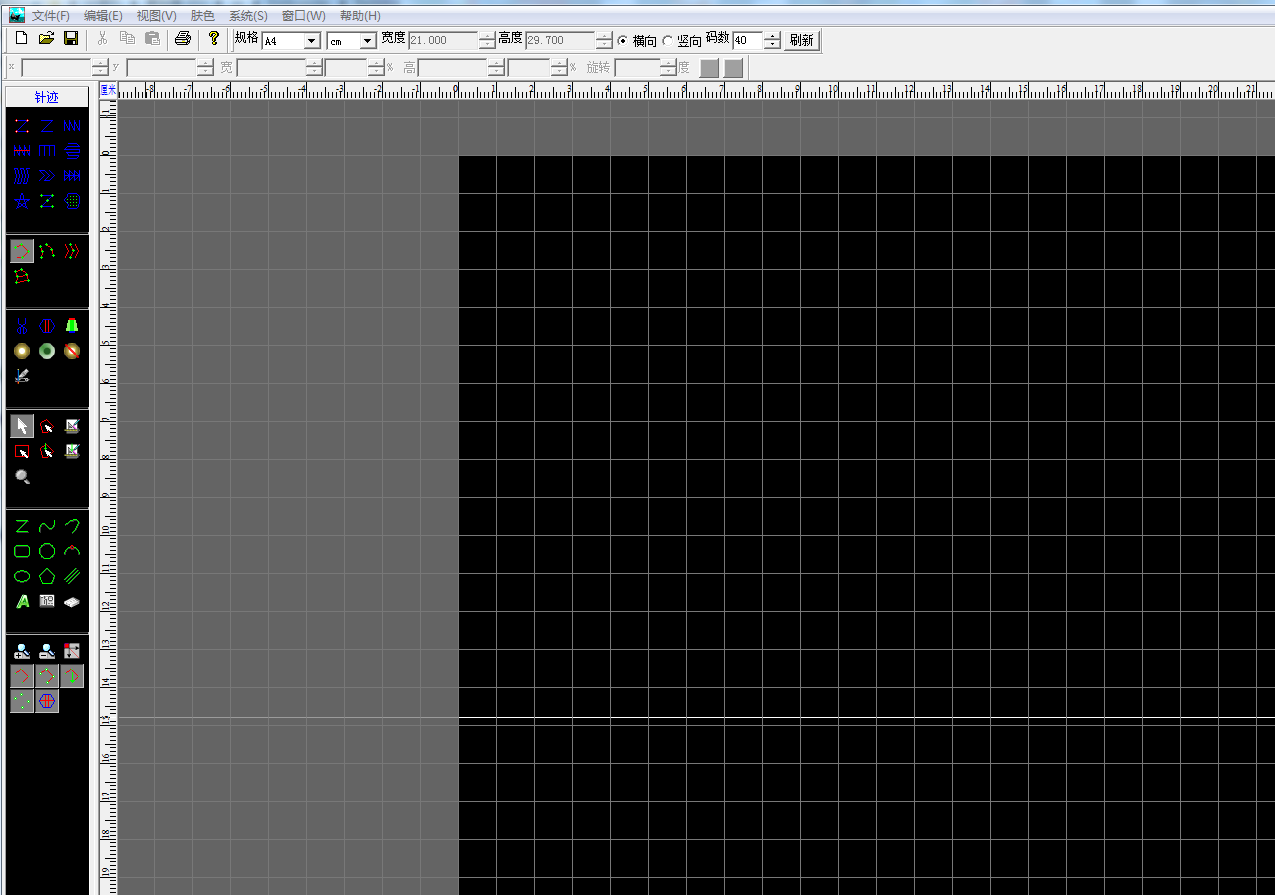
Task: Open the 视图(V) menu
Action: pyautogui.click(x=156, y=16)
